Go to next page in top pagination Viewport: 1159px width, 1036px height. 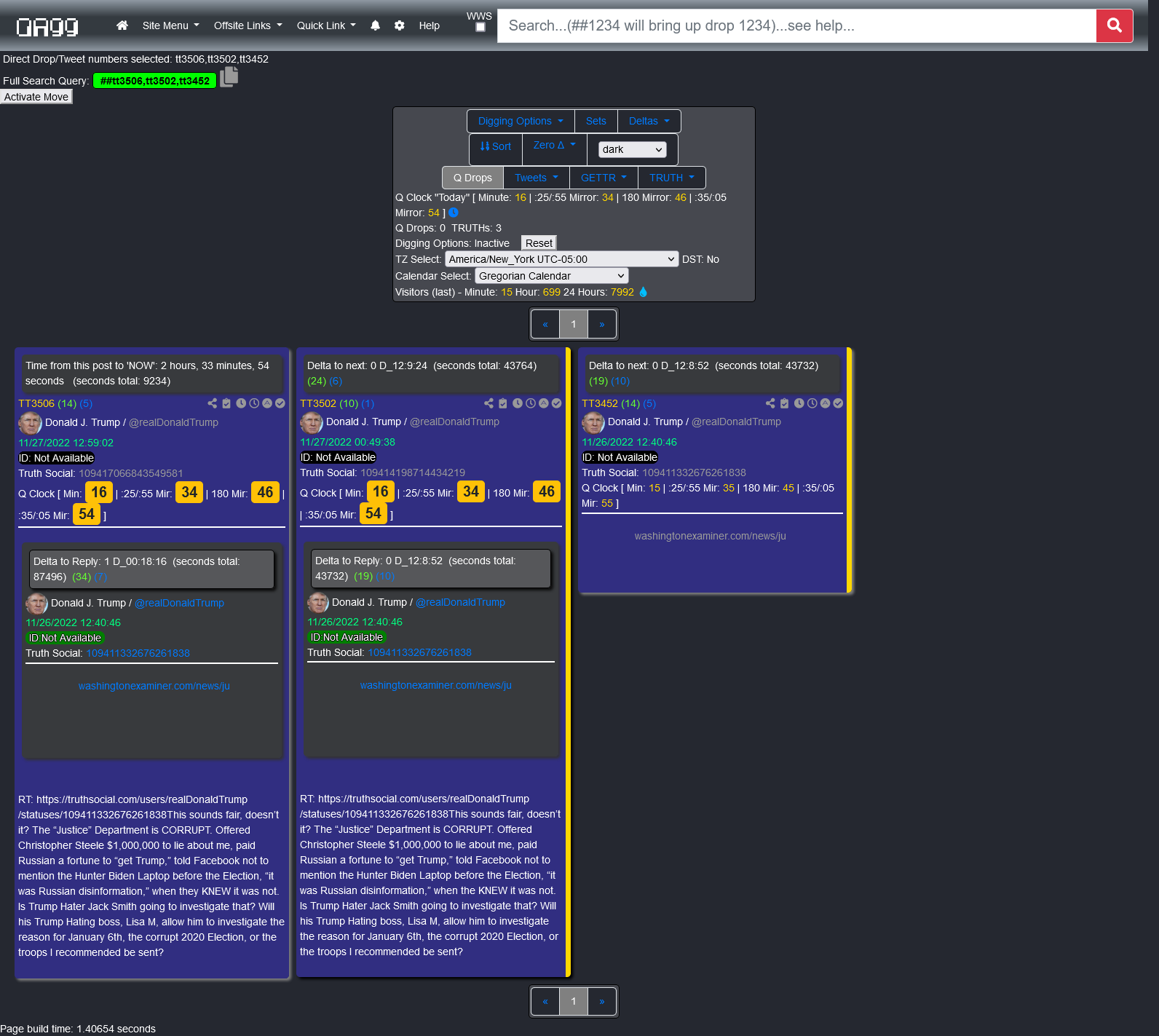[x=602, y=324]
